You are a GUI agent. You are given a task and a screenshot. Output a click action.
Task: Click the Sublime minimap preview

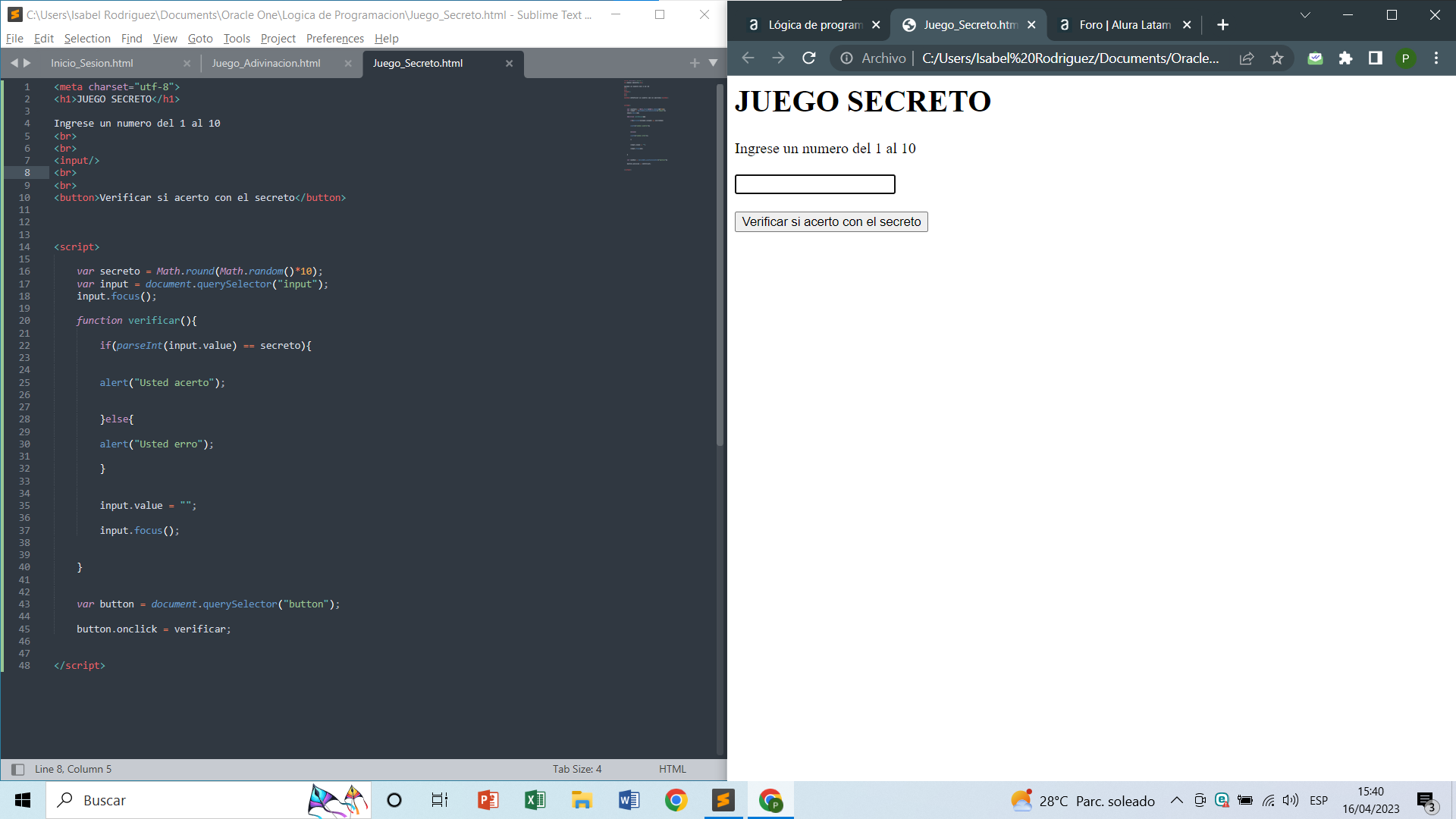[x=646, y=125]
